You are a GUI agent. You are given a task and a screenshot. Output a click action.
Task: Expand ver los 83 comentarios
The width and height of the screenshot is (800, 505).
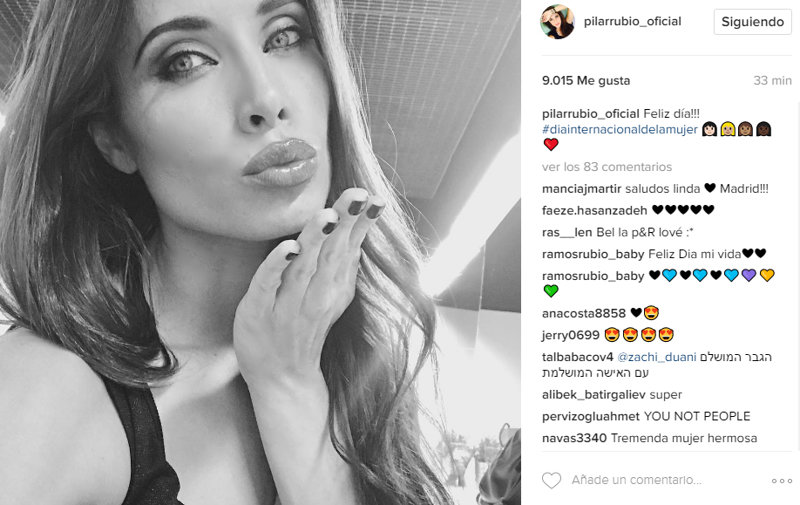pyautogui.click(x=607, y=167)
